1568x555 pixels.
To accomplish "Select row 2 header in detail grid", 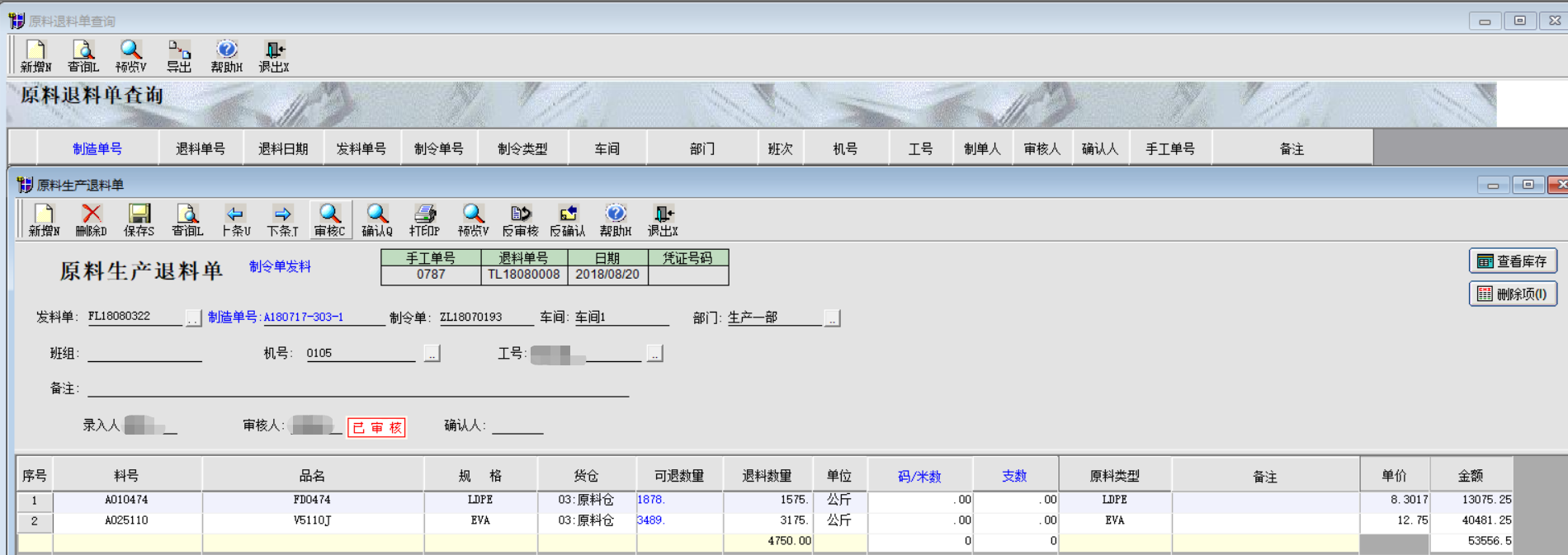I will [34, 520].
